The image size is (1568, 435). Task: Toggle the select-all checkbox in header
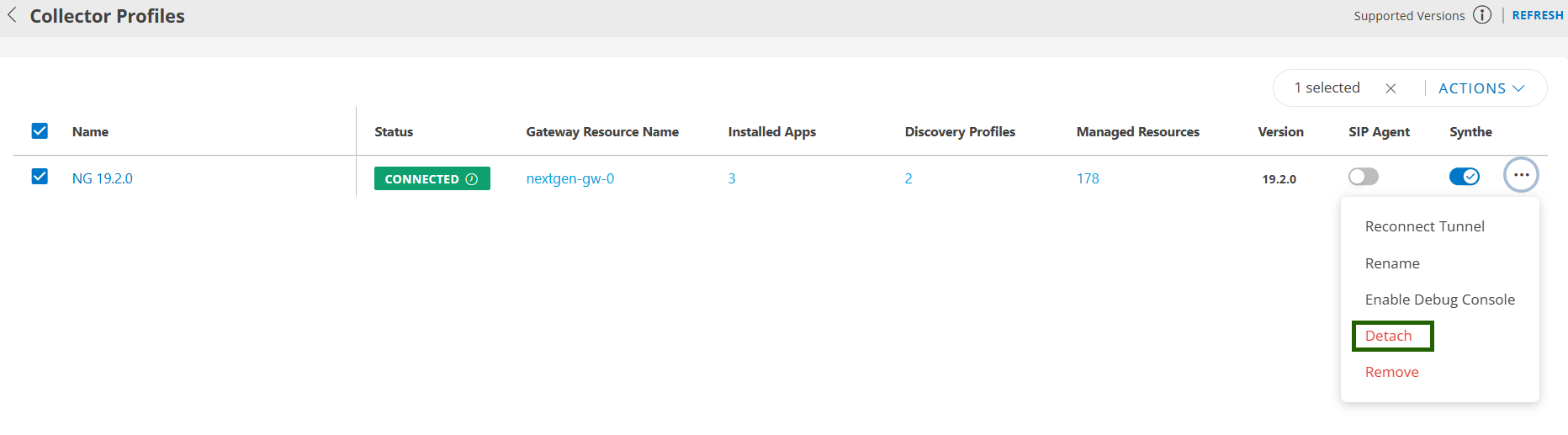(x=40, y=131)
